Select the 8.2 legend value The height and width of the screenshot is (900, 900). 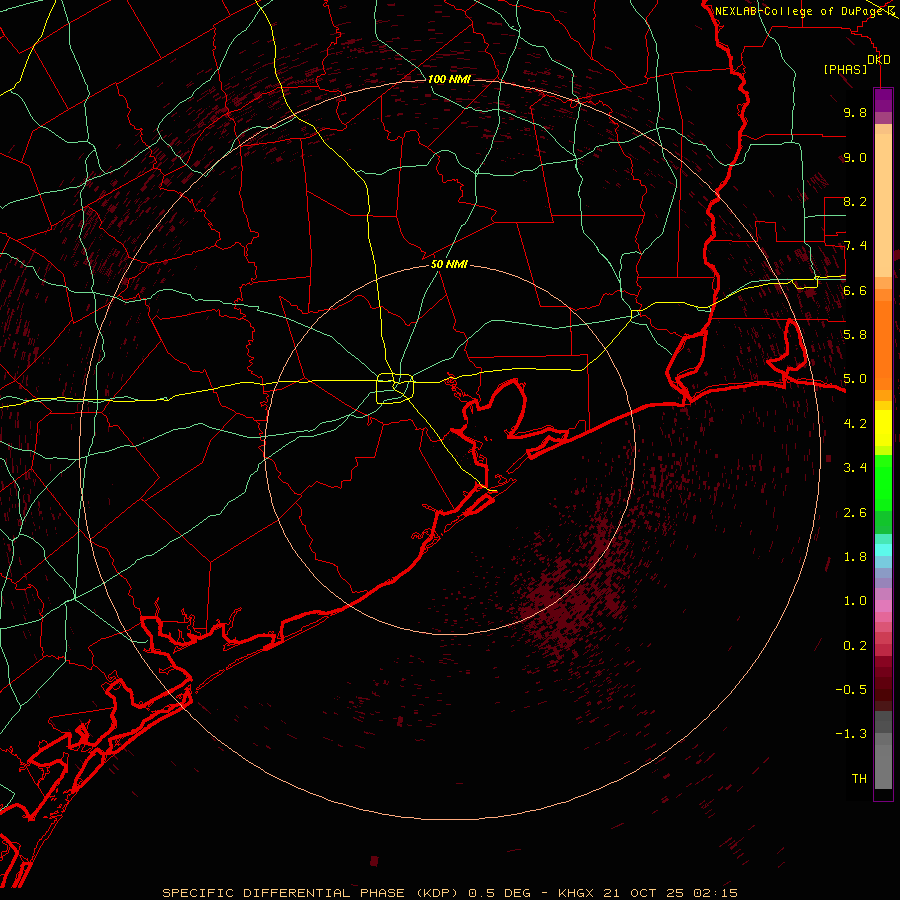[855, 201]
